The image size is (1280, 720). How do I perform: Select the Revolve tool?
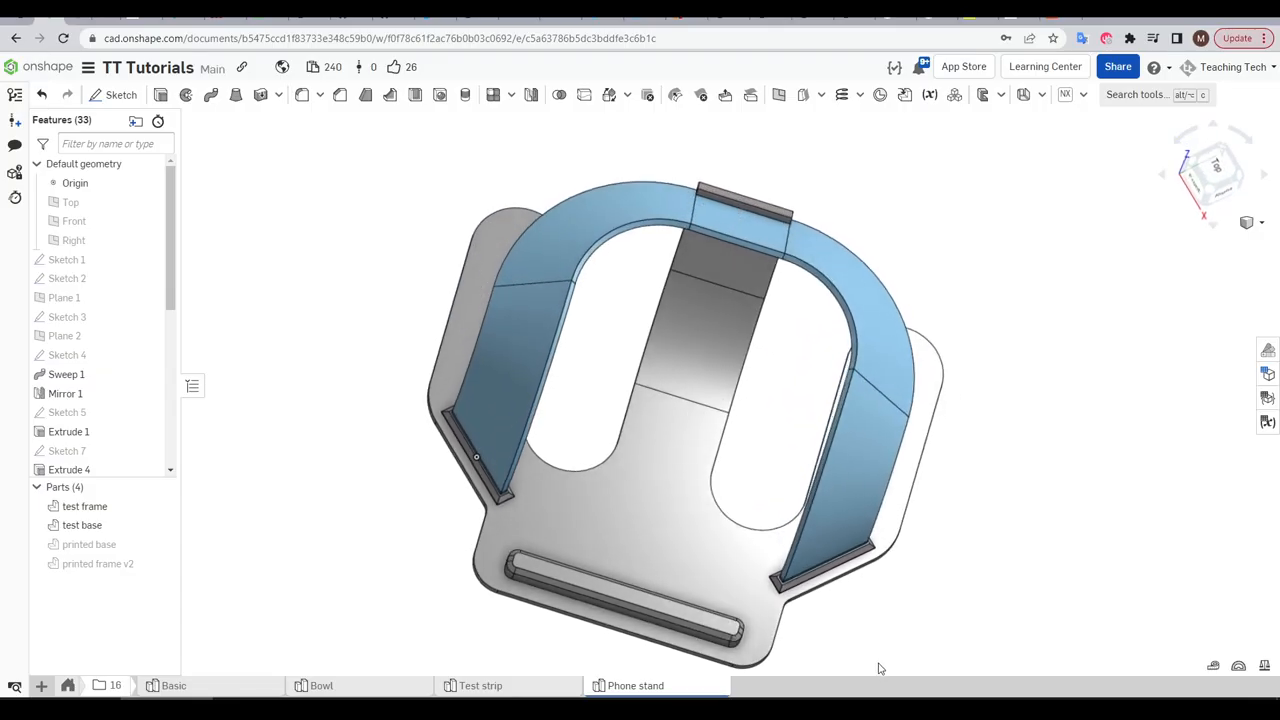click(x=186, y=94)
